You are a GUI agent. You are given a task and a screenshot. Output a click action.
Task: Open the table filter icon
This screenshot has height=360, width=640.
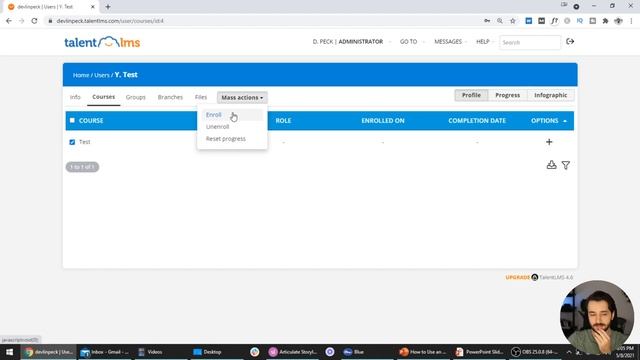pos(566,165)
